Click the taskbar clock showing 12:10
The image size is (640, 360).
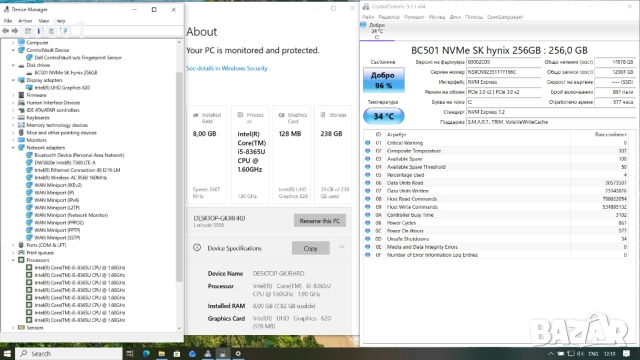(609, 353)
